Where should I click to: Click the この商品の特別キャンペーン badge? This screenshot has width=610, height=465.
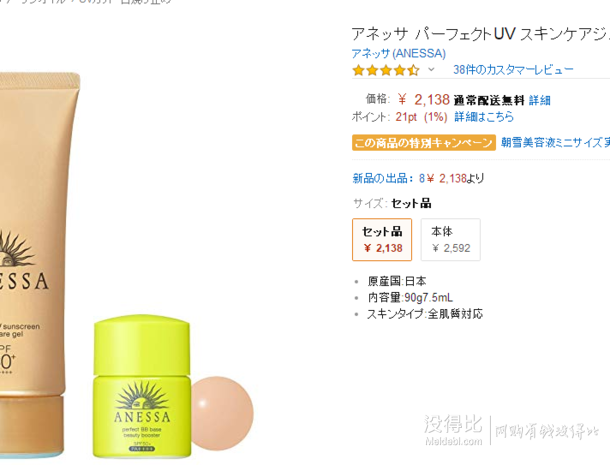click(x=424, y=143)
